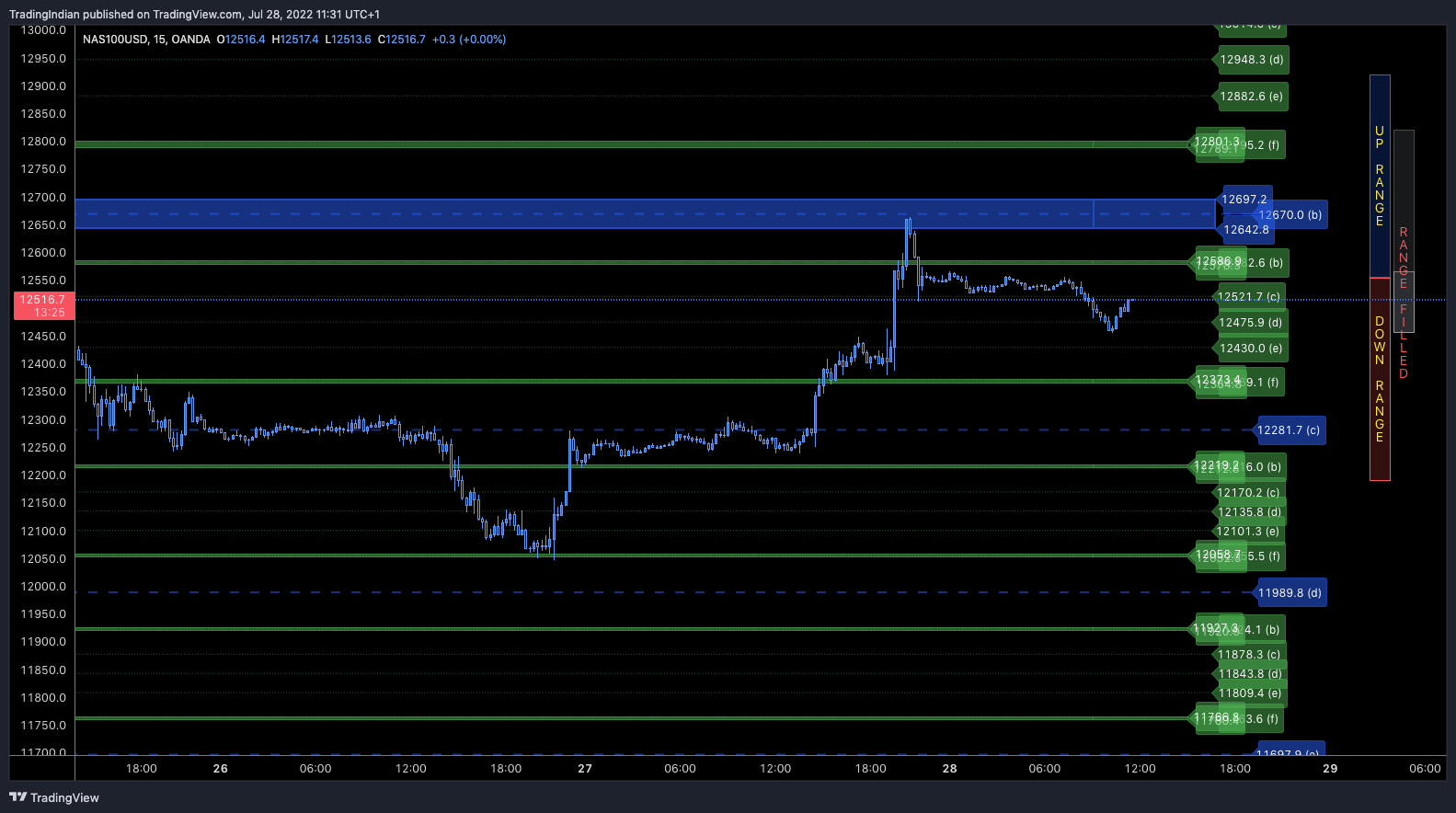Screen dimensions: 1456x813
Task: Click the 12281.7 (c) blue label
Action: click(x=1289, y=430)
